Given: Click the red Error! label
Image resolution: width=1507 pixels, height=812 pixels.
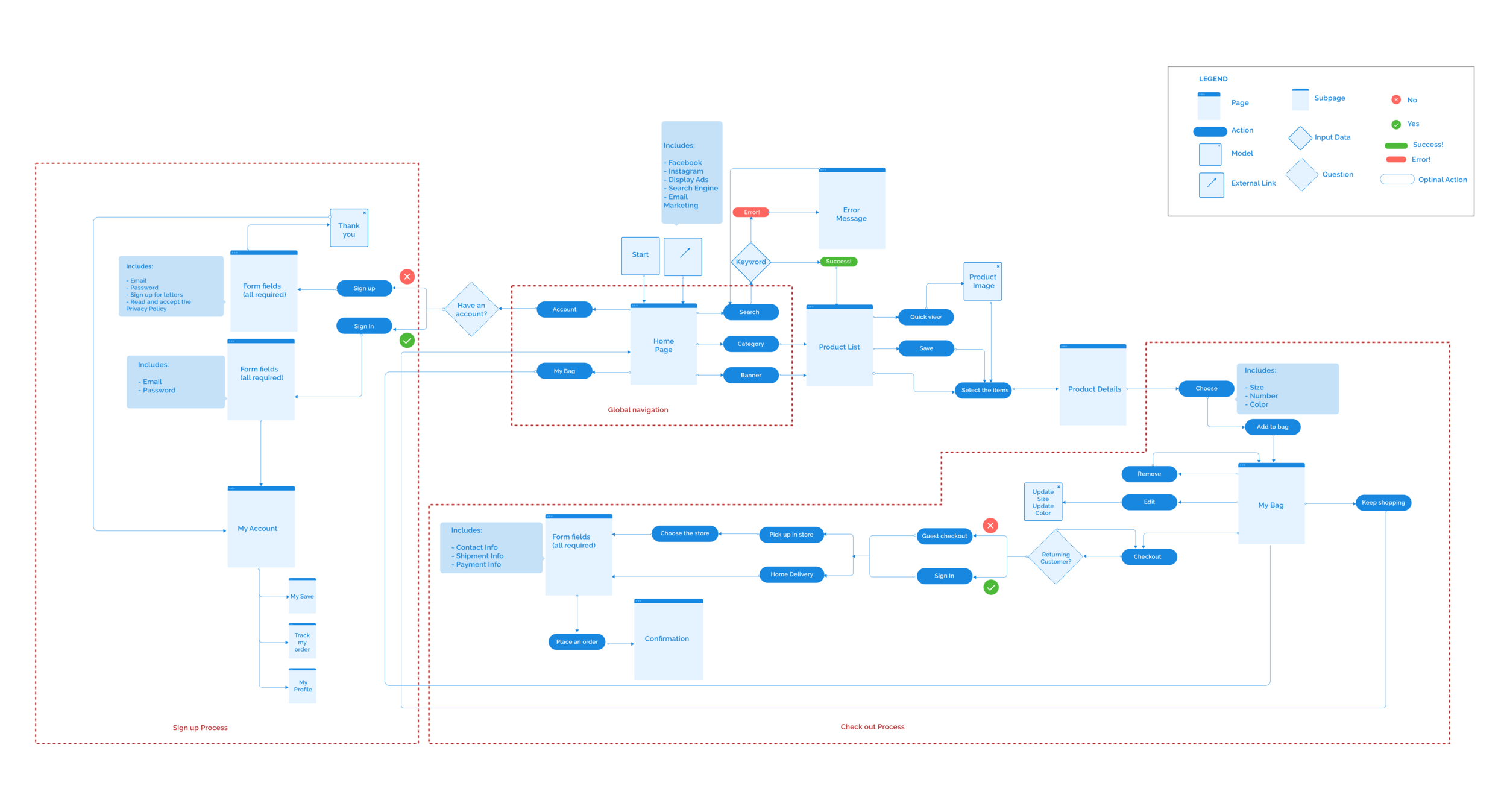Looking at the screenshot, I should (750, 212).
